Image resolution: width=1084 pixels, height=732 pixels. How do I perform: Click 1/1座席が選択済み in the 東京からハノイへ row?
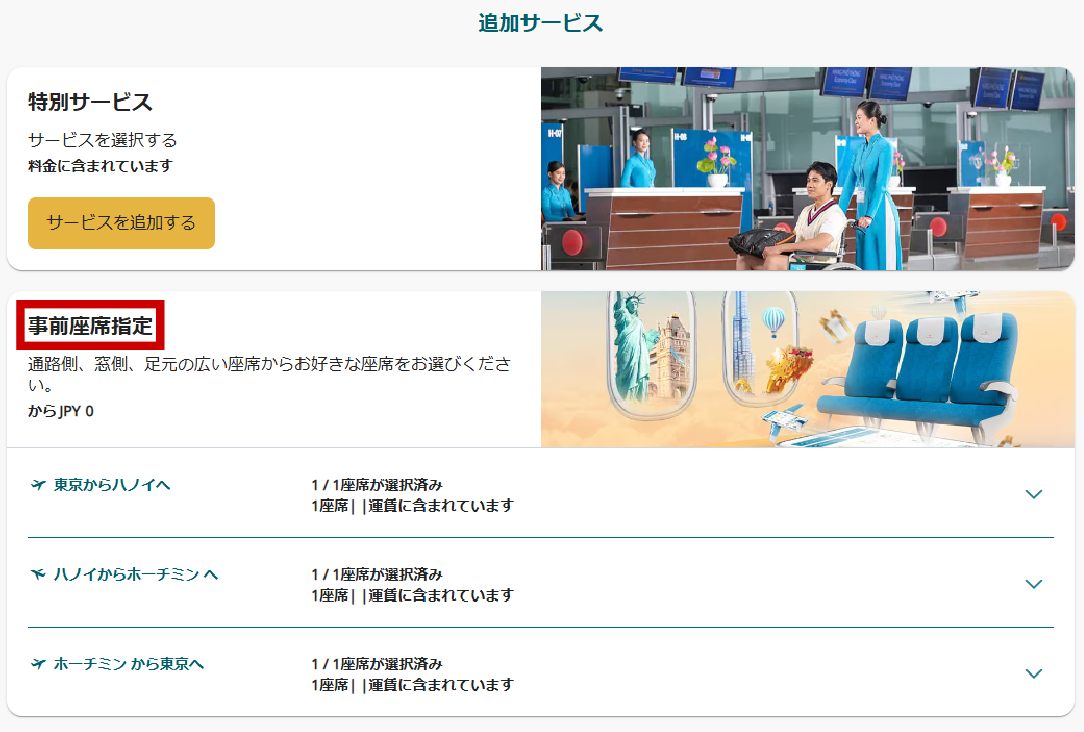377,485
